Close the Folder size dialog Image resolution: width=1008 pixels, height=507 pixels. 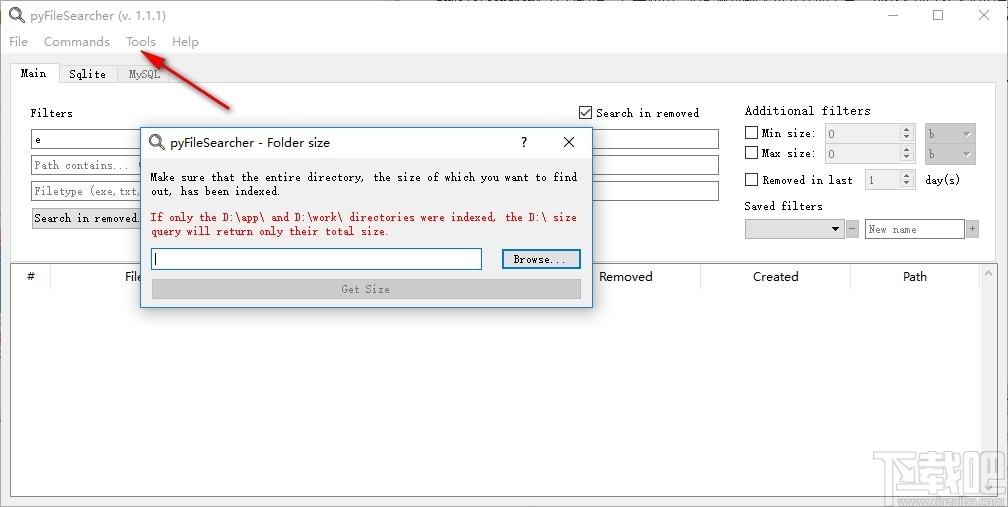tap(569, 142)
